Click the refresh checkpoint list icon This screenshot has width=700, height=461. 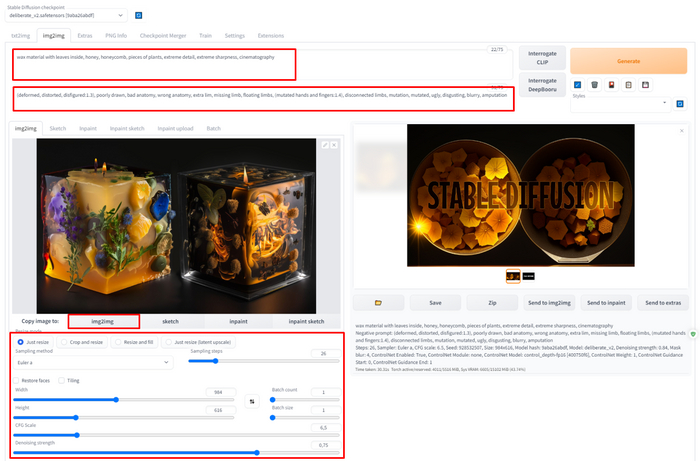[138, 16]
